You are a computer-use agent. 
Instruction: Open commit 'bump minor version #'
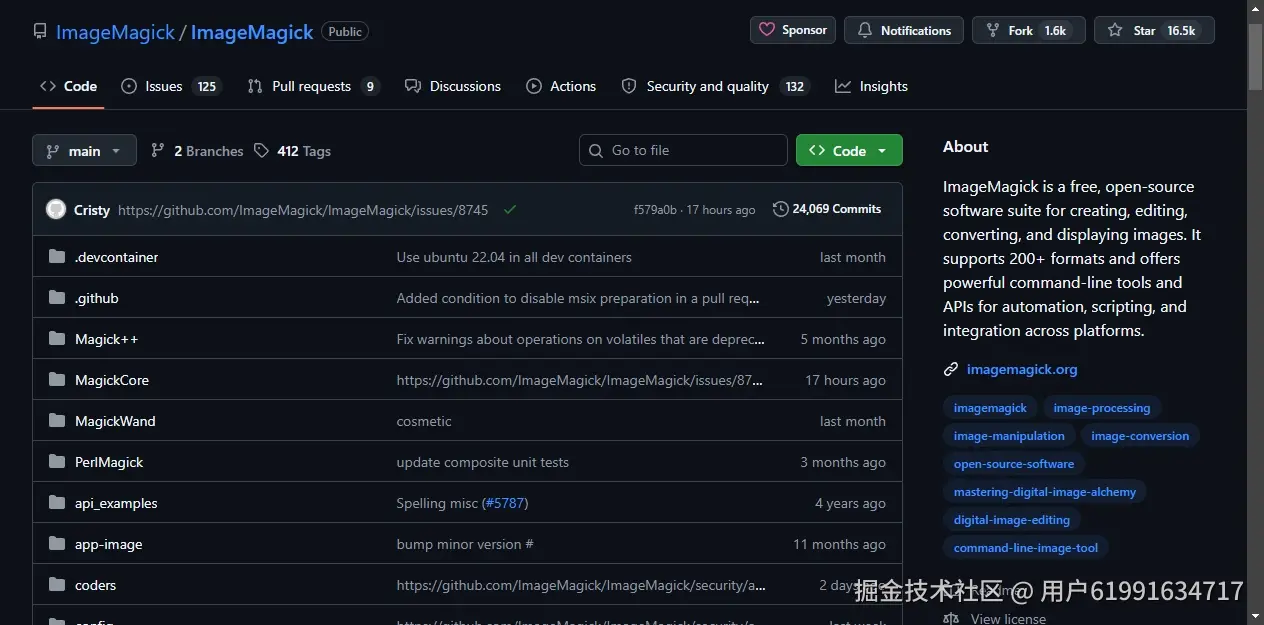pyautogui.click(x=465, y=544)
